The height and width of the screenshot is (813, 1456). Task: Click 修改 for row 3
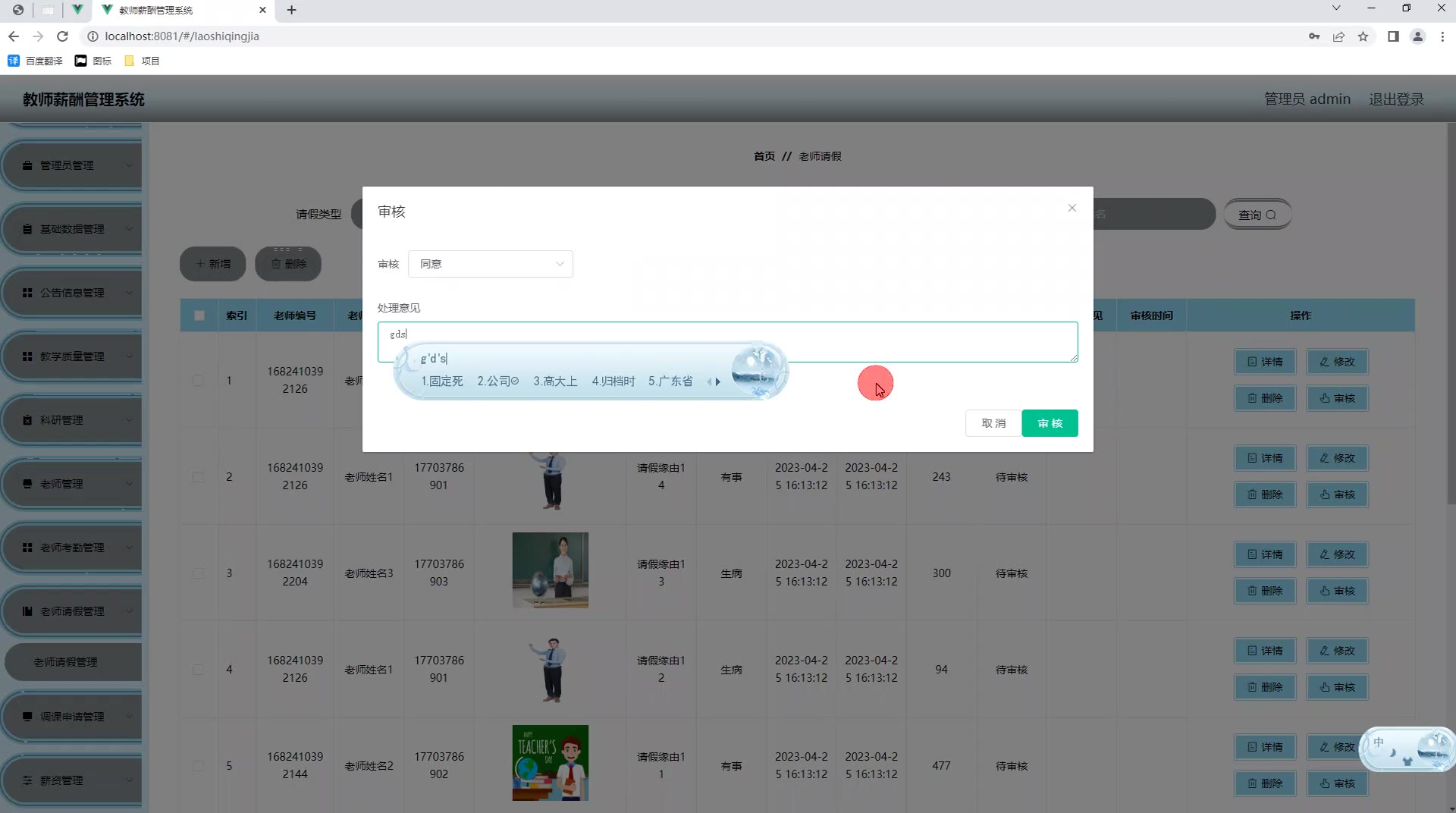(1337, 554)
